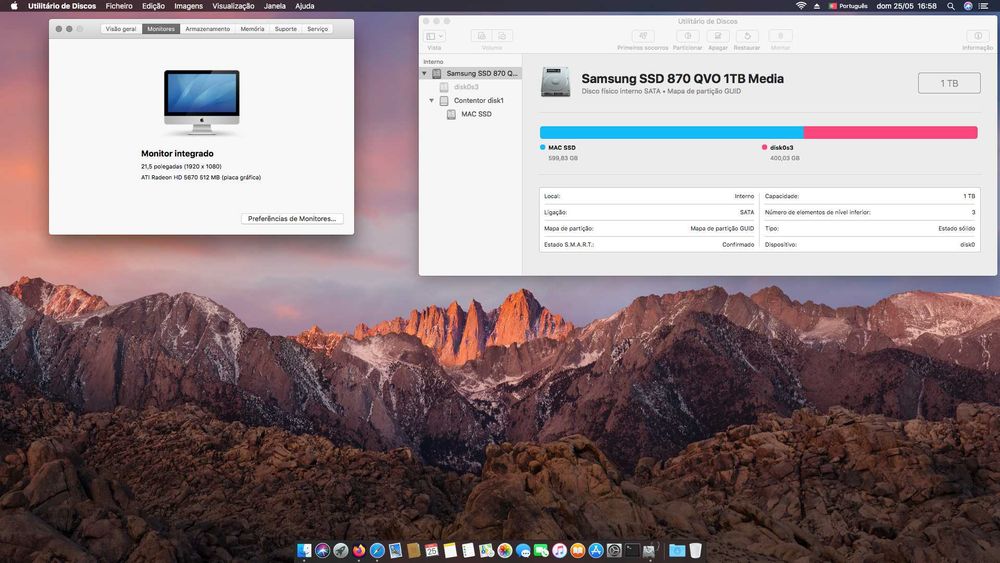Image resolution: width=1000 pixels, height=563 pixels.
Task: Open Safari from the Dock
Action: pos(378,550)
